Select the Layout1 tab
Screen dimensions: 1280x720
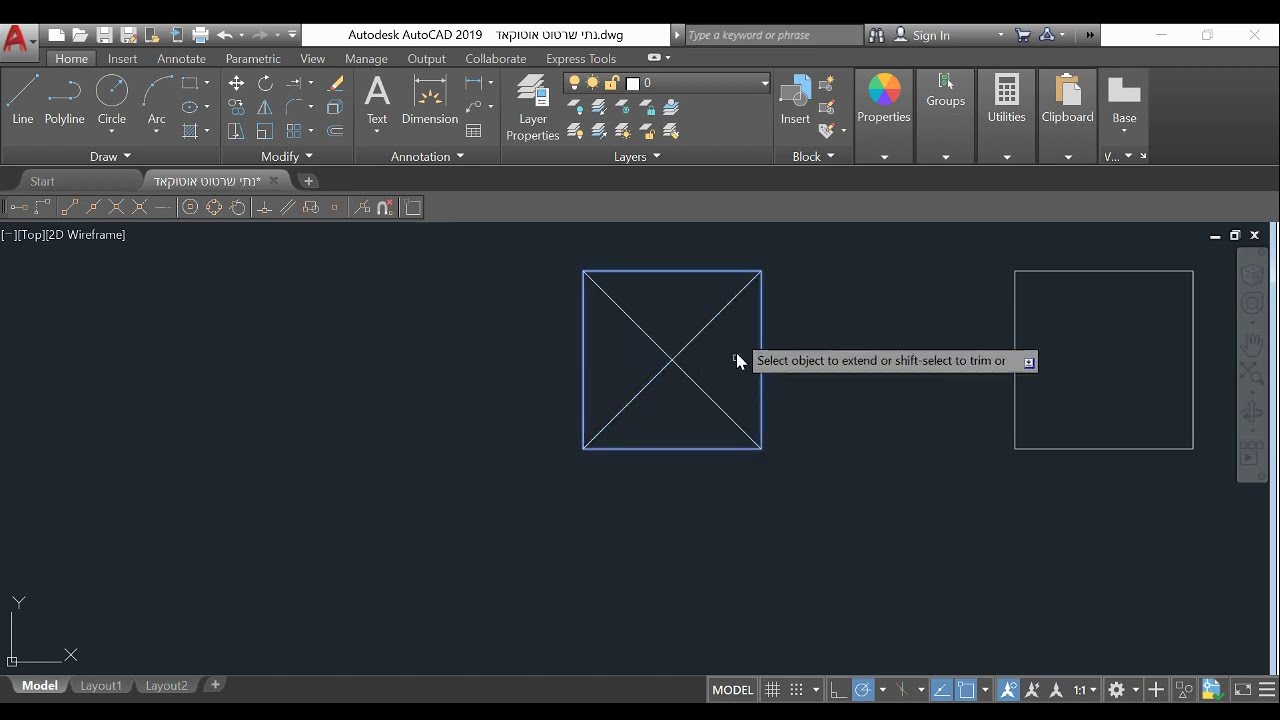tap(101, 686)
